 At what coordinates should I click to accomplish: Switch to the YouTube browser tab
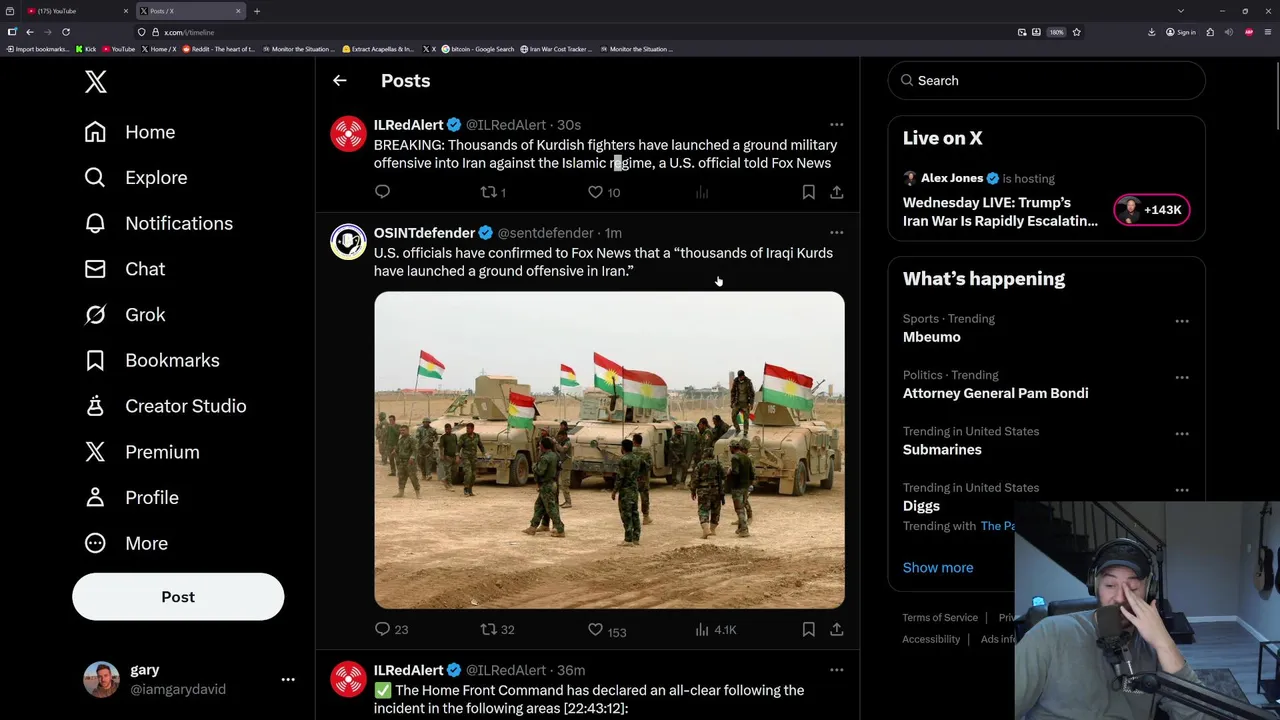70,11
